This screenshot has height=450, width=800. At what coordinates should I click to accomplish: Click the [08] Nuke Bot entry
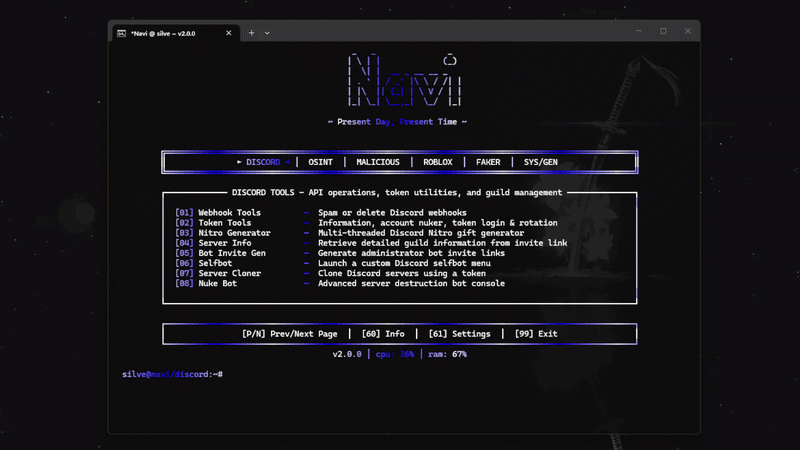click(206, 283)
